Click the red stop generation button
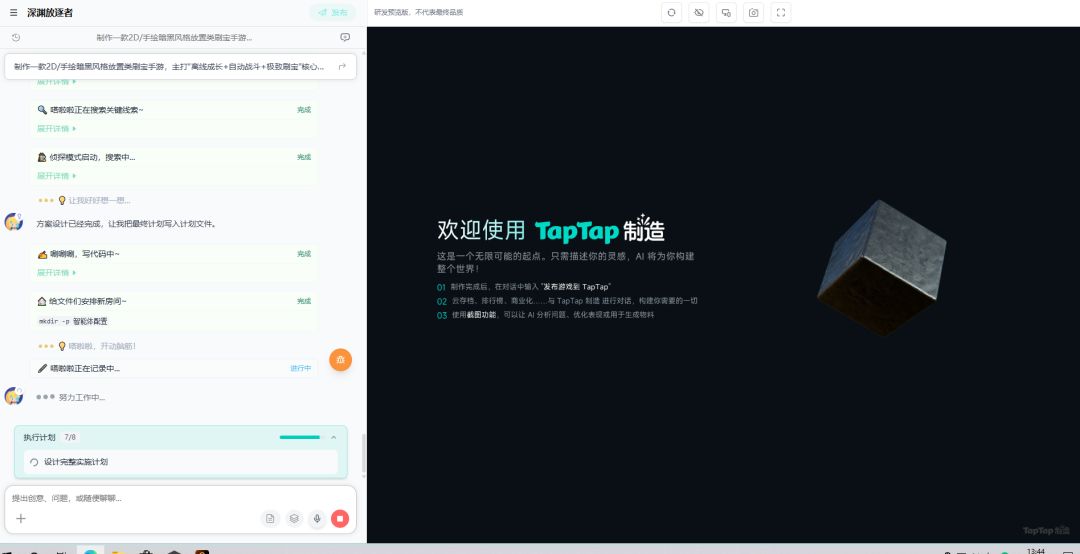 (340, 518)
